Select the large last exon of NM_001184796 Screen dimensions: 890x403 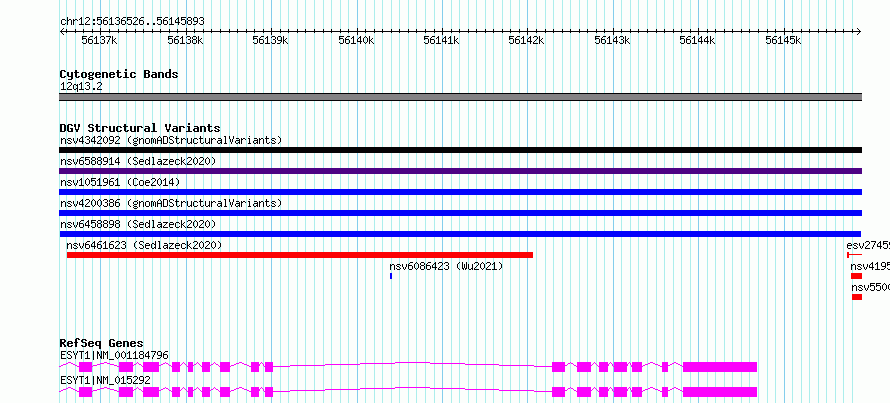(x=720, y=367)
